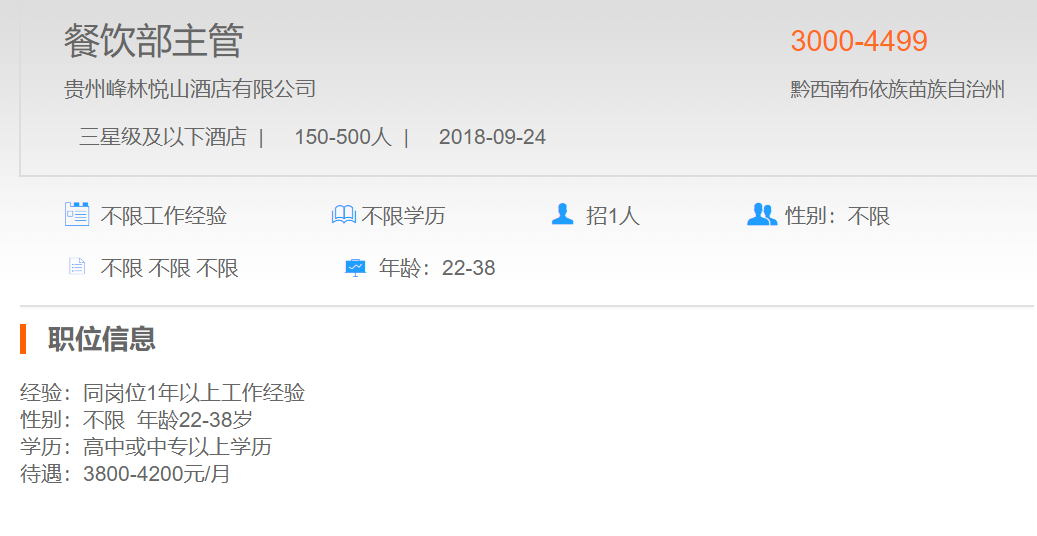Image resolution: width=1037 pixels, height=536 pixels.
Task: Click the 不限工作经验 label
Action: click(x=164, y=216)
